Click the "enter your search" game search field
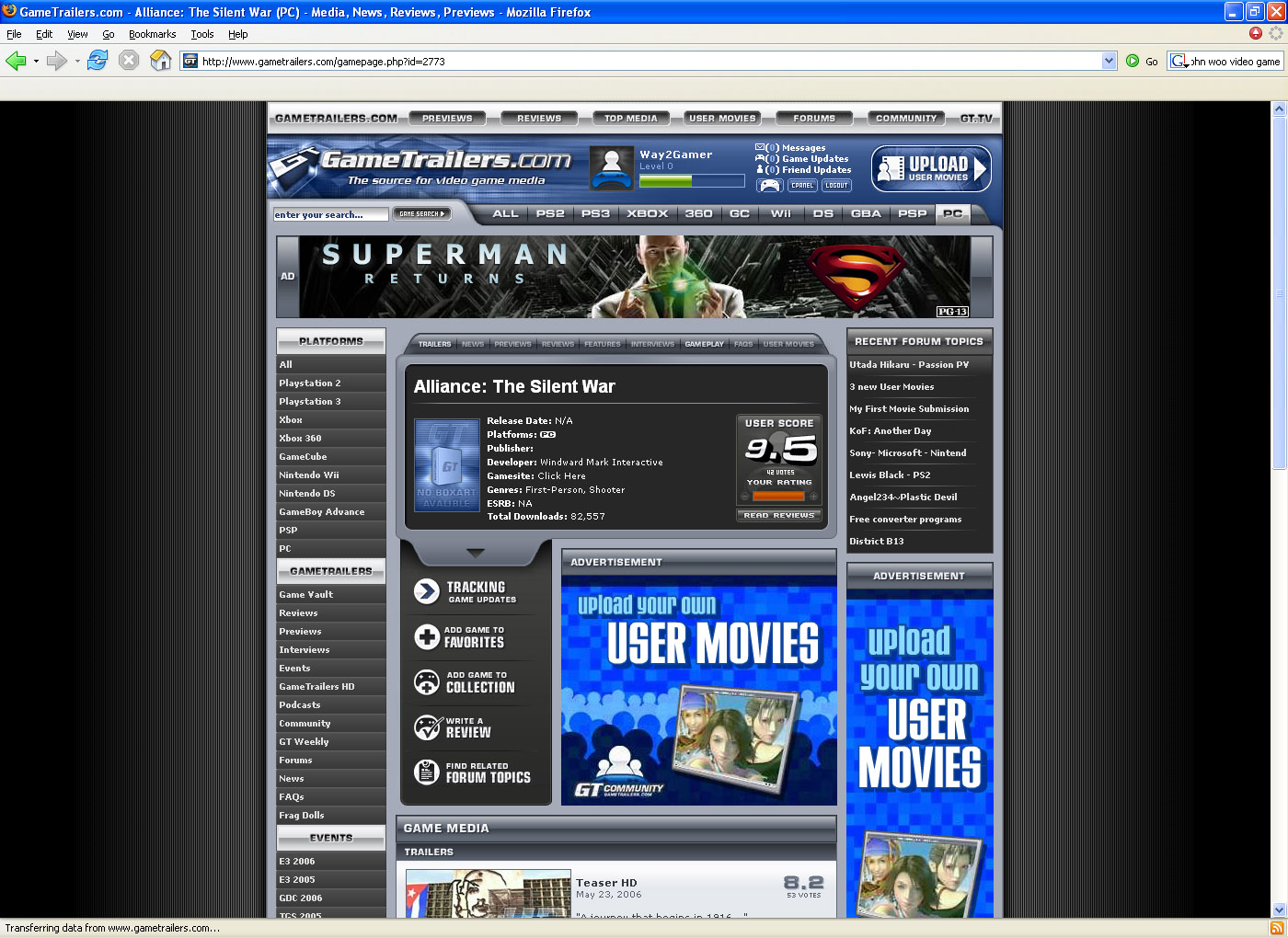This screenshot has height=938, width=1288. (330, 214)
